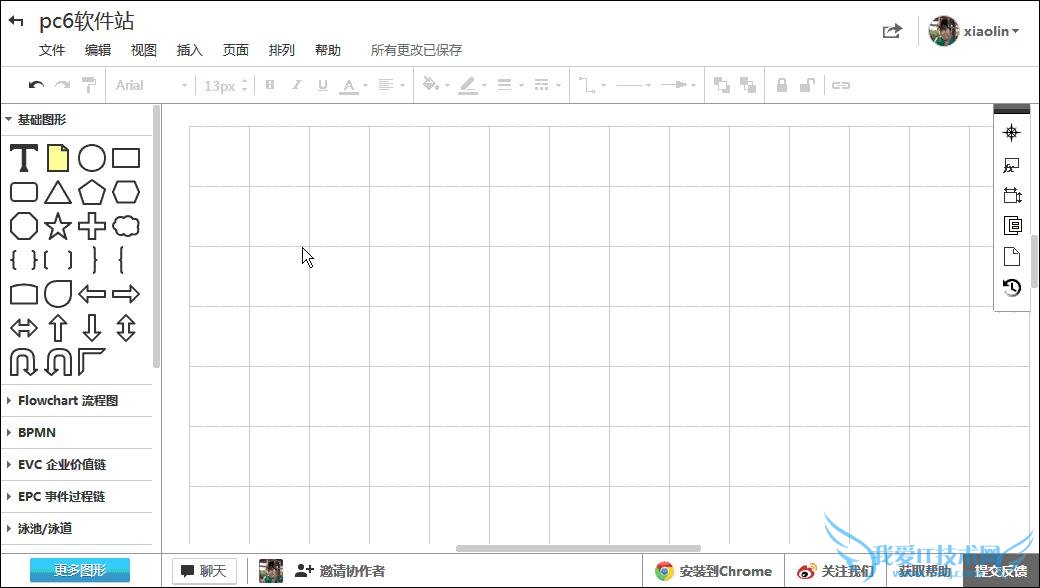Click the insert link icon
This screenshot has height=588, width=1040.
click(x=841, y=85)
